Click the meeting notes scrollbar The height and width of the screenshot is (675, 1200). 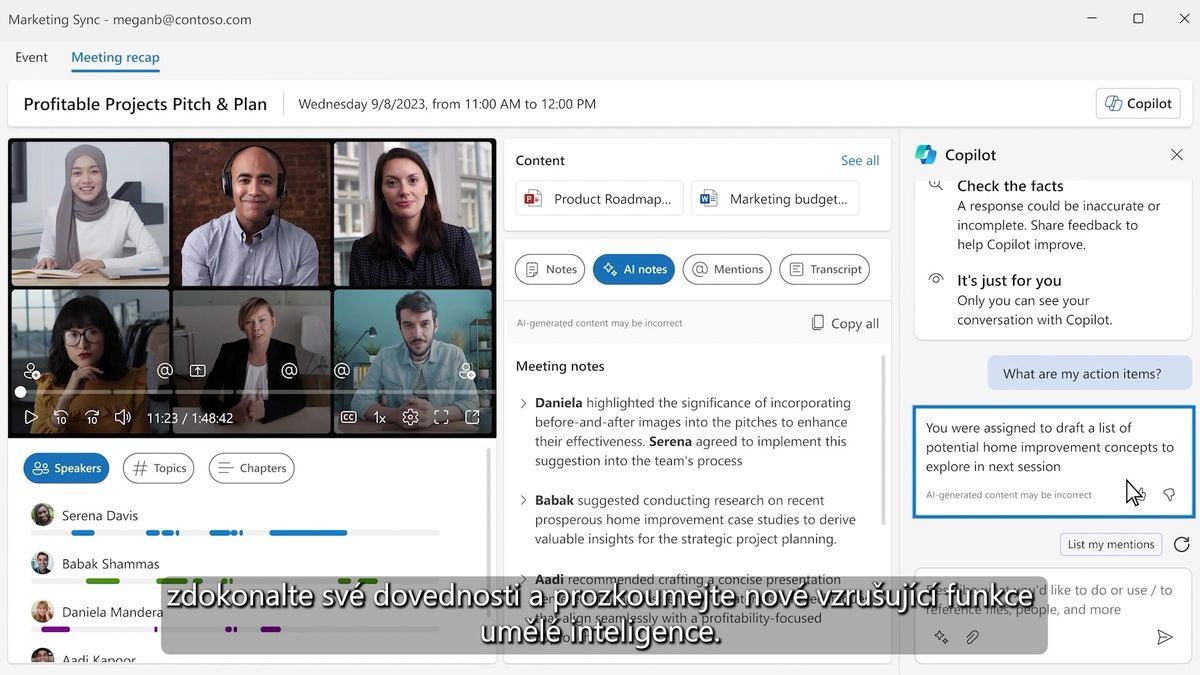tap(883, 440)
